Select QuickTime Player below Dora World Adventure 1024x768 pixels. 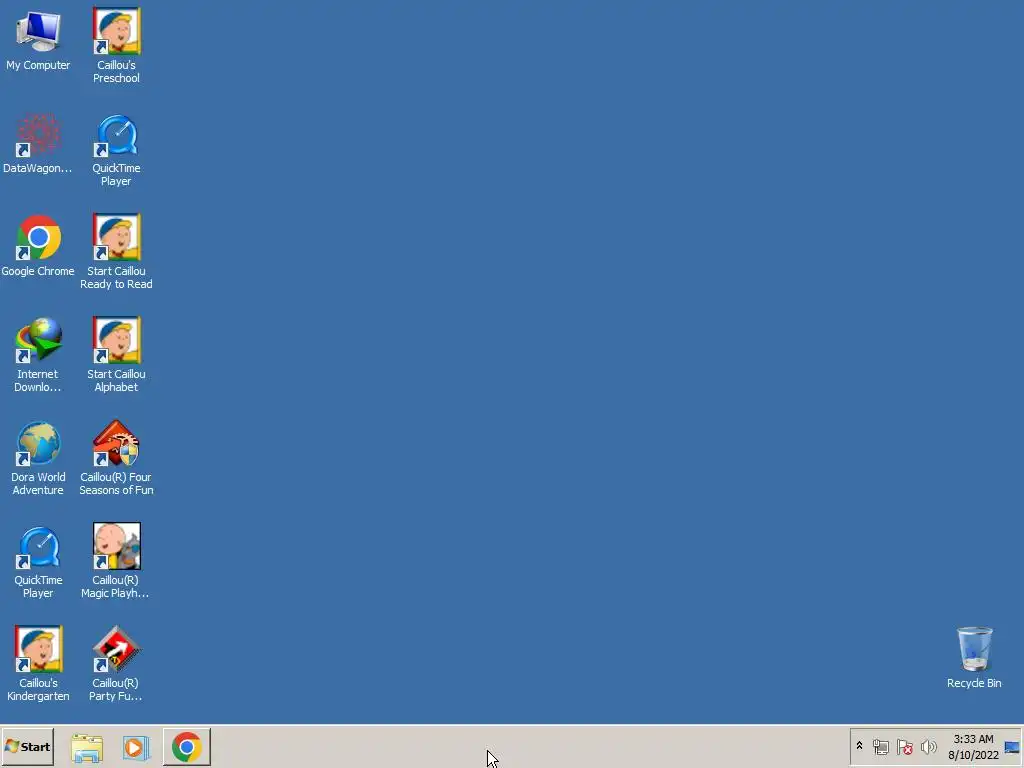38,562
